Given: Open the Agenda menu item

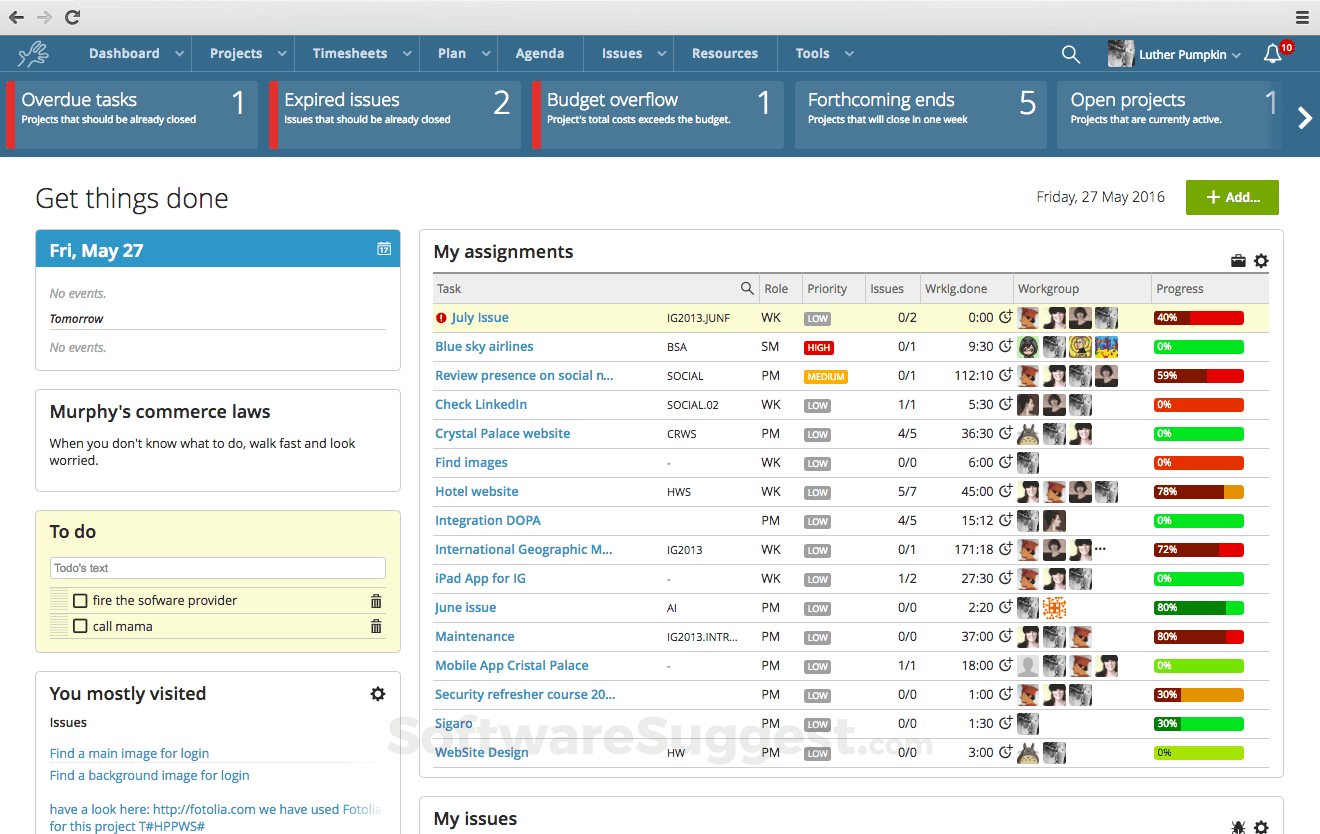Looking at the screenshot, I should point(539,54).
